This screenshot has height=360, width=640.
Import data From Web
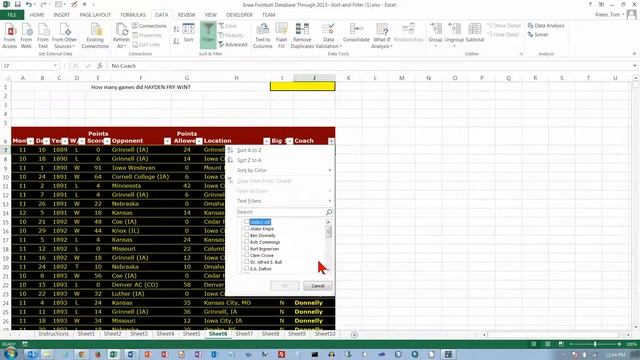click(27, 36)
